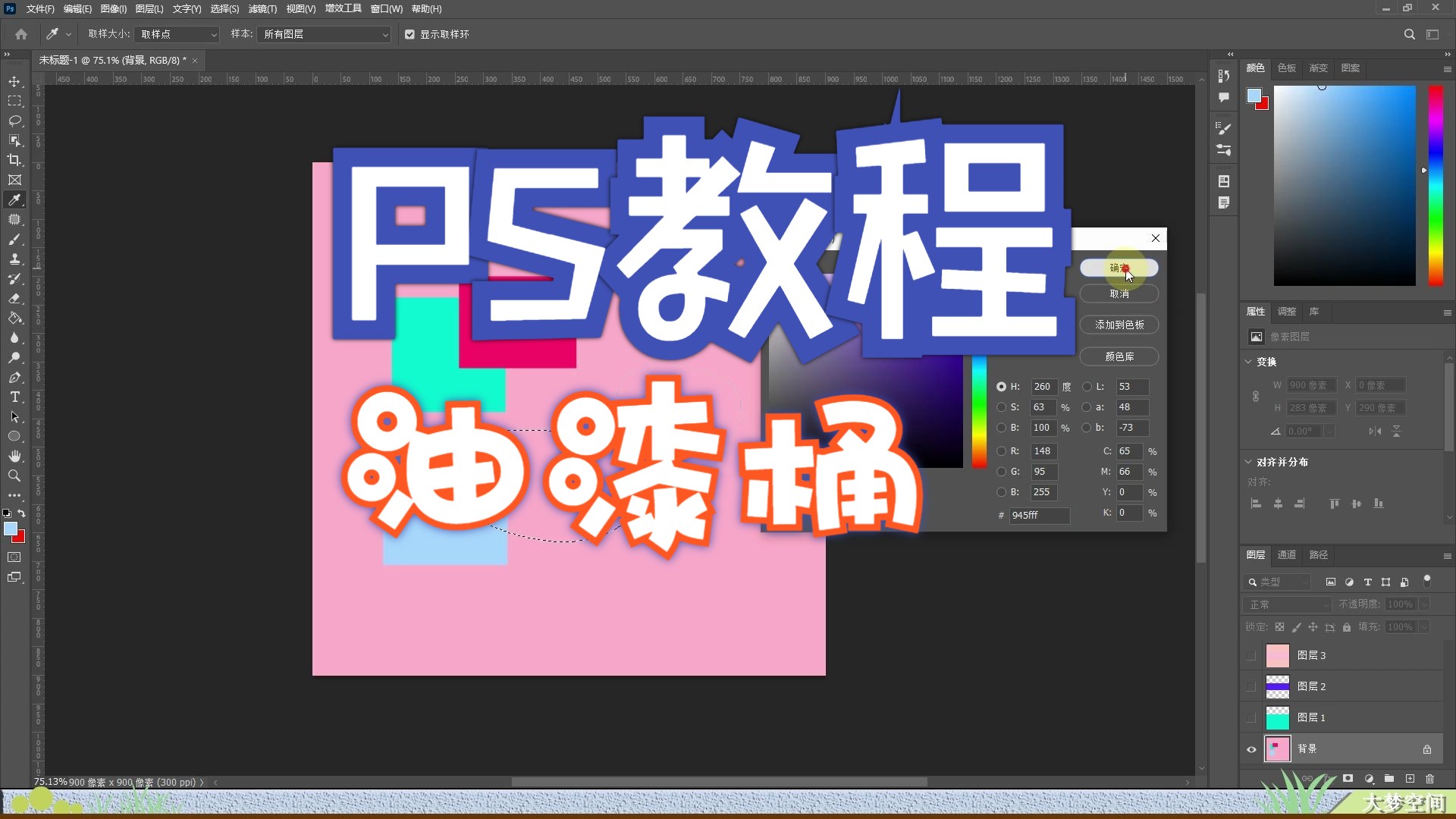Open the 滤镜(T) menu

coord(262,9)
